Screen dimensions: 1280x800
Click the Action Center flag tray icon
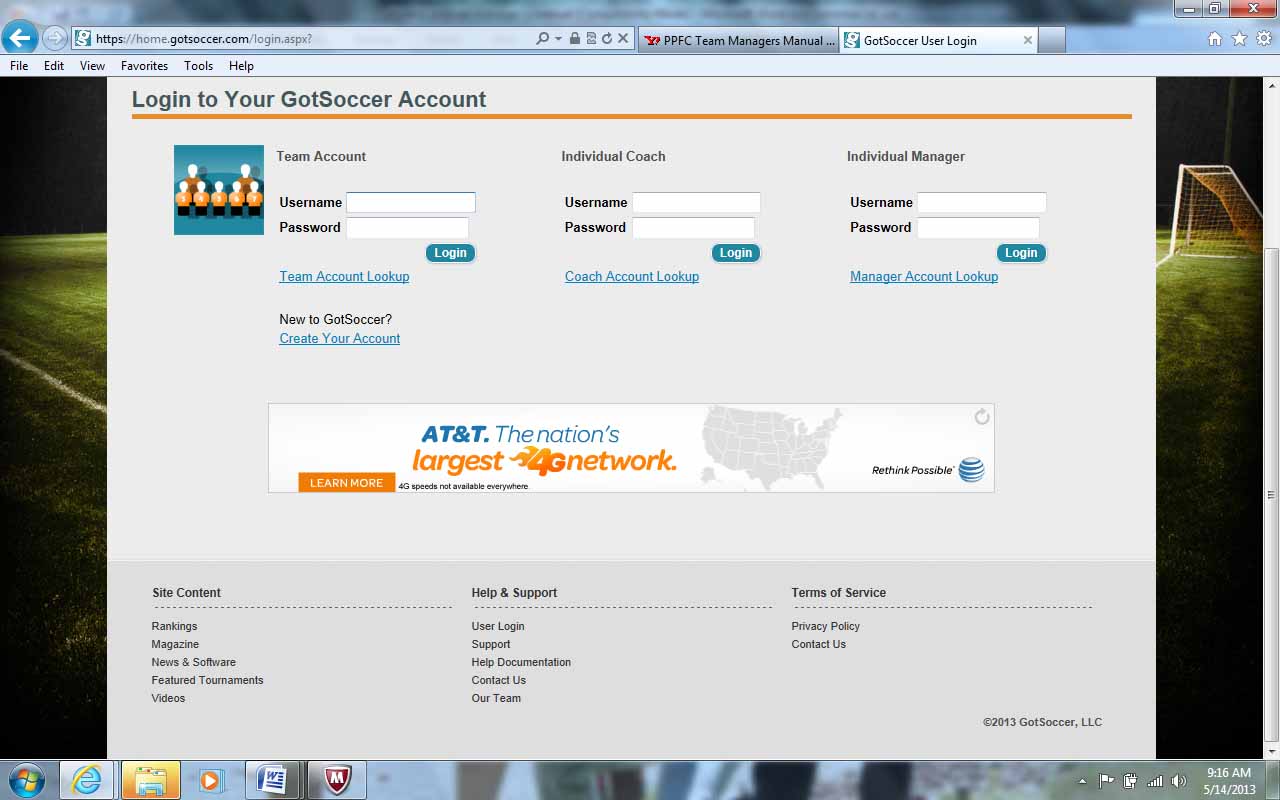point(1106,781)
